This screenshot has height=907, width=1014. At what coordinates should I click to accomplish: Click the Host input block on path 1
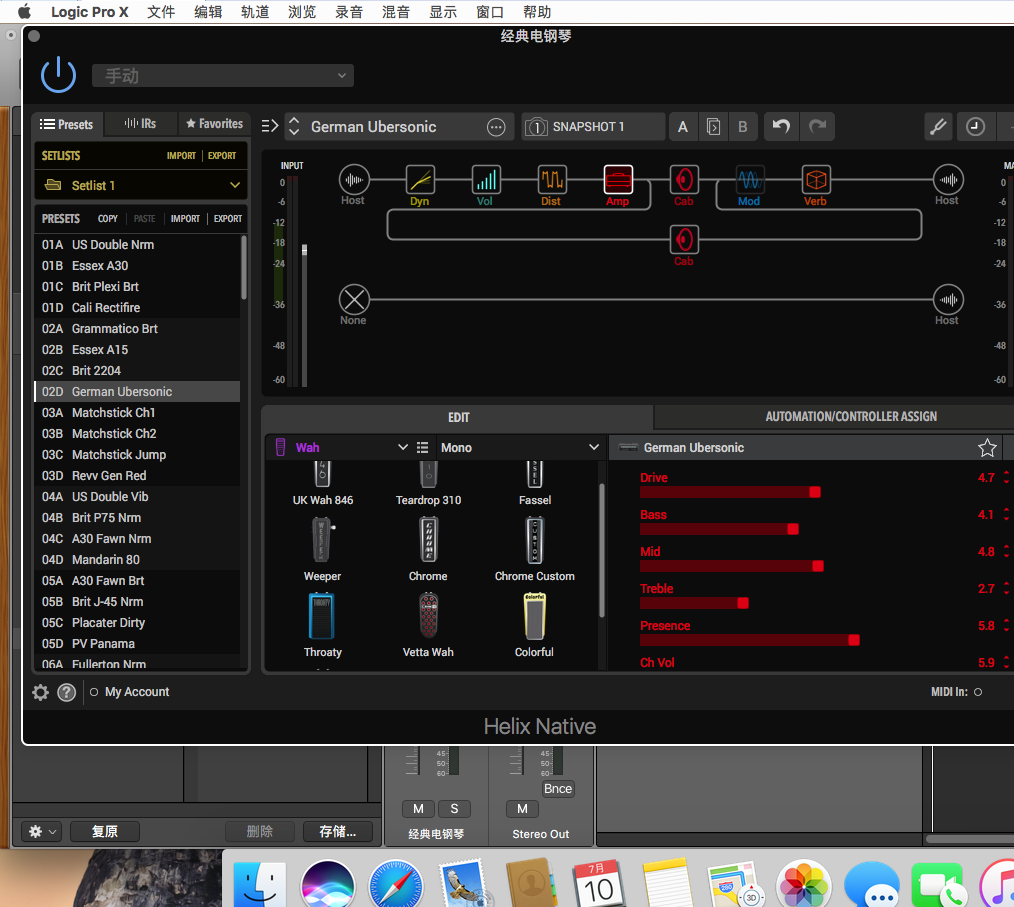tap(354, 180)
